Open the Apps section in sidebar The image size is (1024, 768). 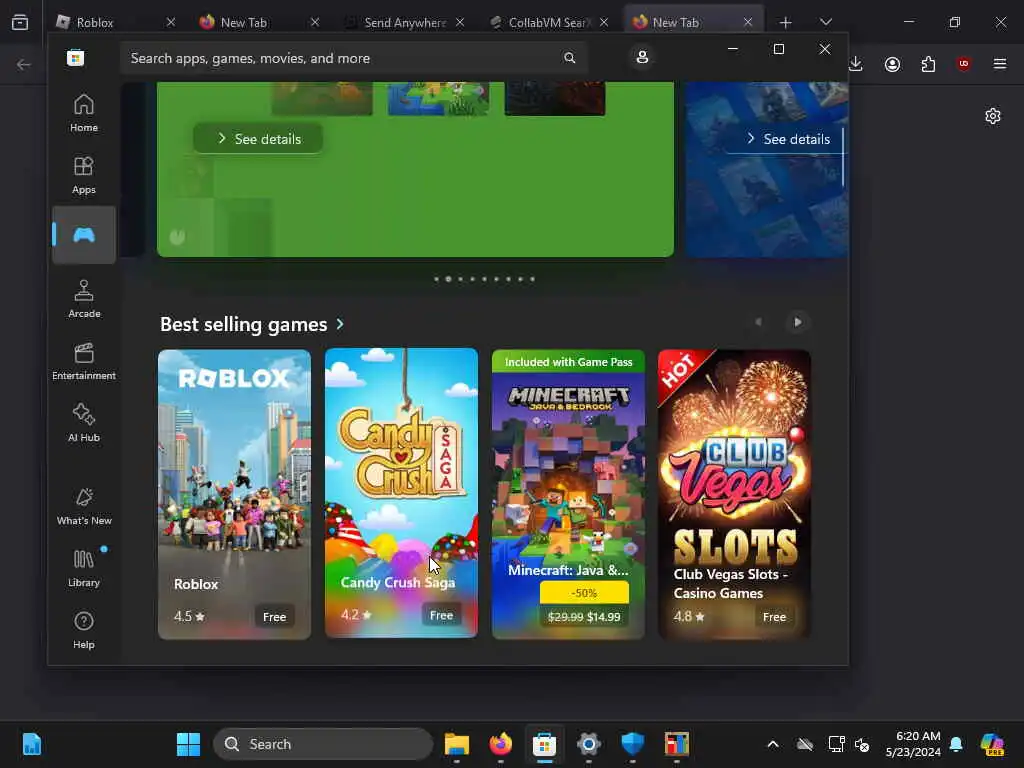(x=84, y=175)
